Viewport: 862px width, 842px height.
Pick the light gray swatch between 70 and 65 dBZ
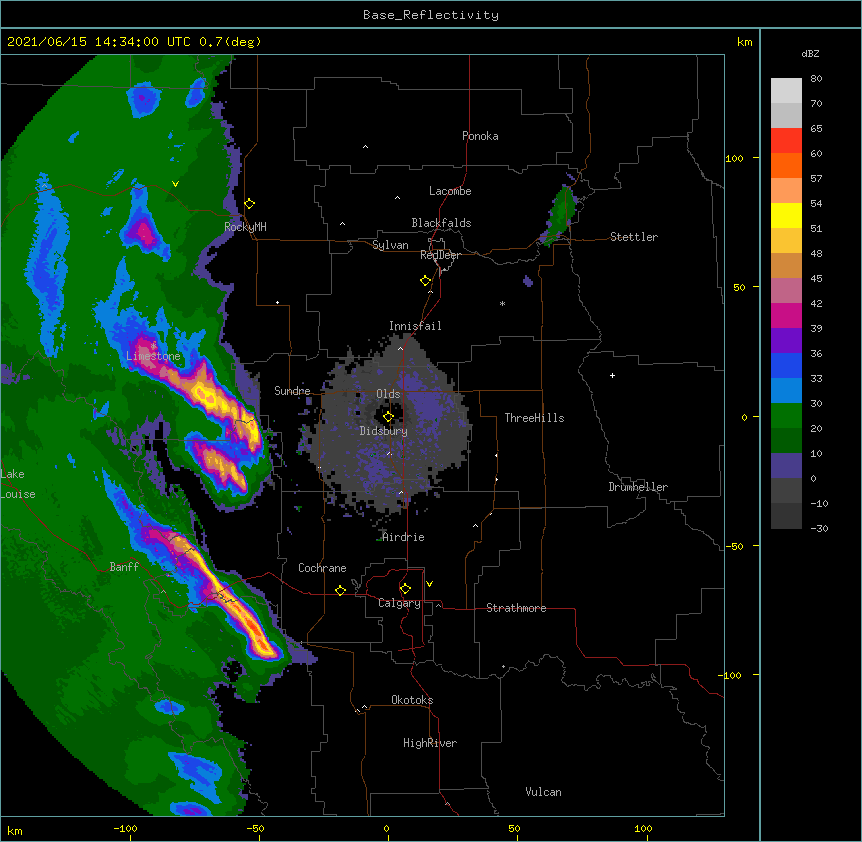click(786, 115)
